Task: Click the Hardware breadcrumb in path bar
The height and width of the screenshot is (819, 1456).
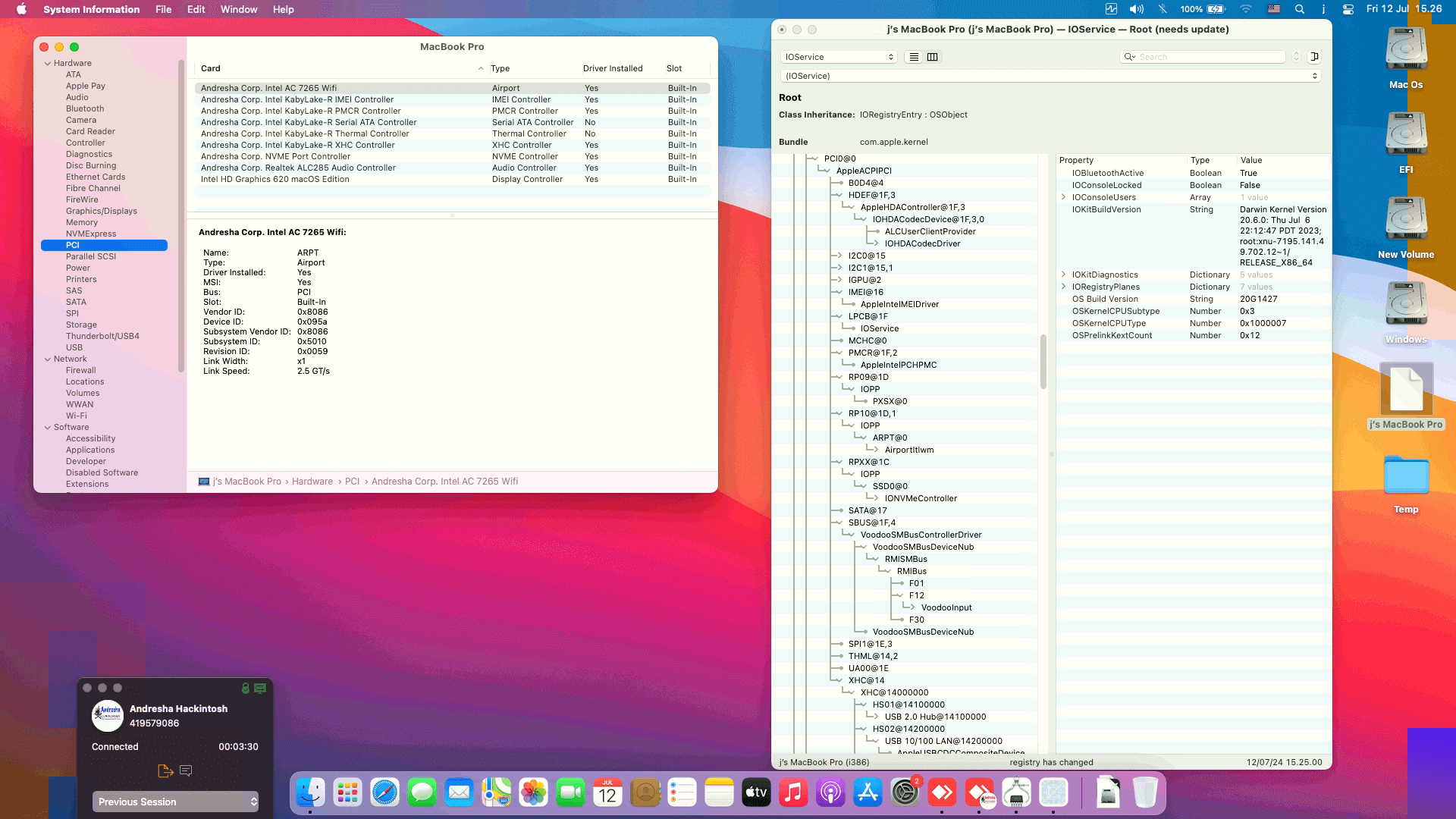Action: [312, 482]
